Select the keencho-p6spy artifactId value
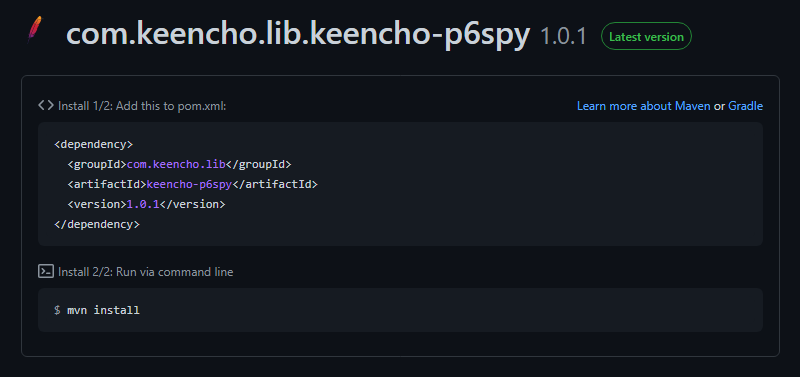 (189, 184)
